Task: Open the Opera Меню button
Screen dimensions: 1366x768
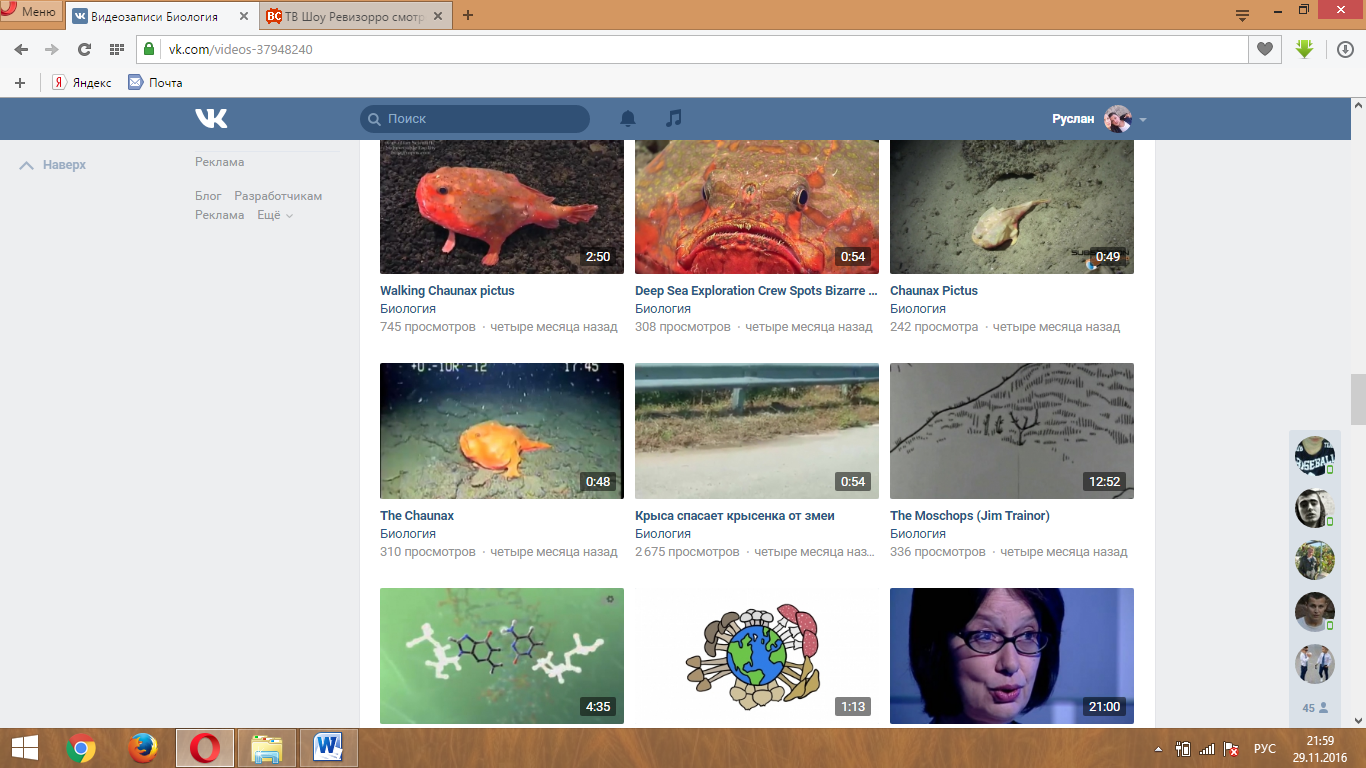Action: [x=29, y=12]
